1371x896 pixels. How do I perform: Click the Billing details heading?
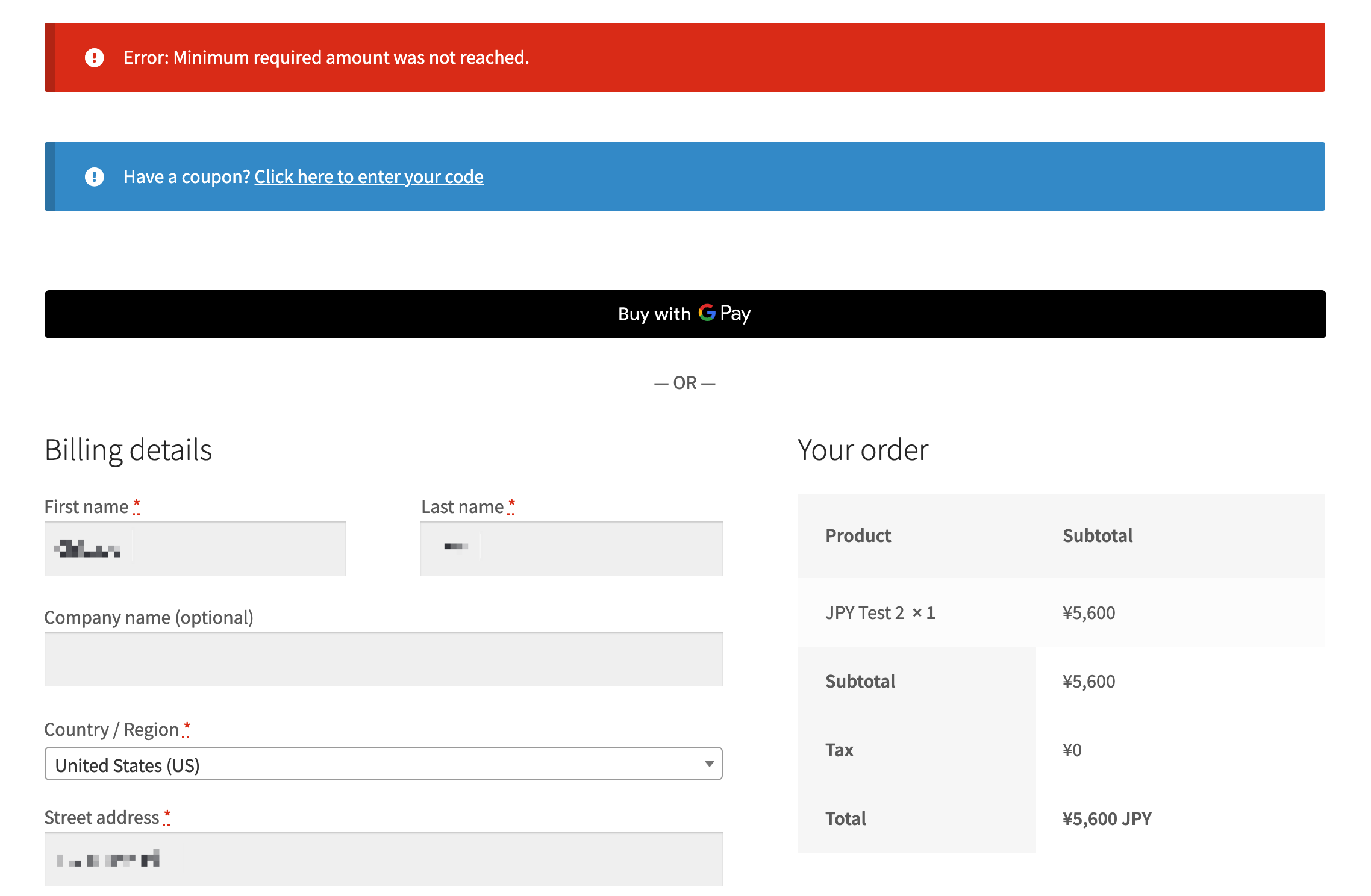(x=128, y=450)
